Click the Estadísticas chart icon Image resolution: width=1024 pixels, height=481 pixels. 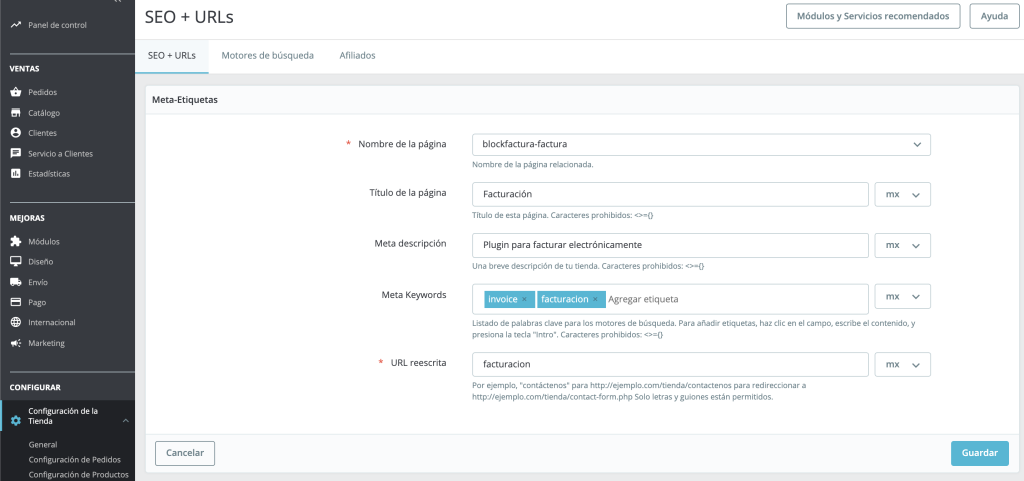click(16, 174)
